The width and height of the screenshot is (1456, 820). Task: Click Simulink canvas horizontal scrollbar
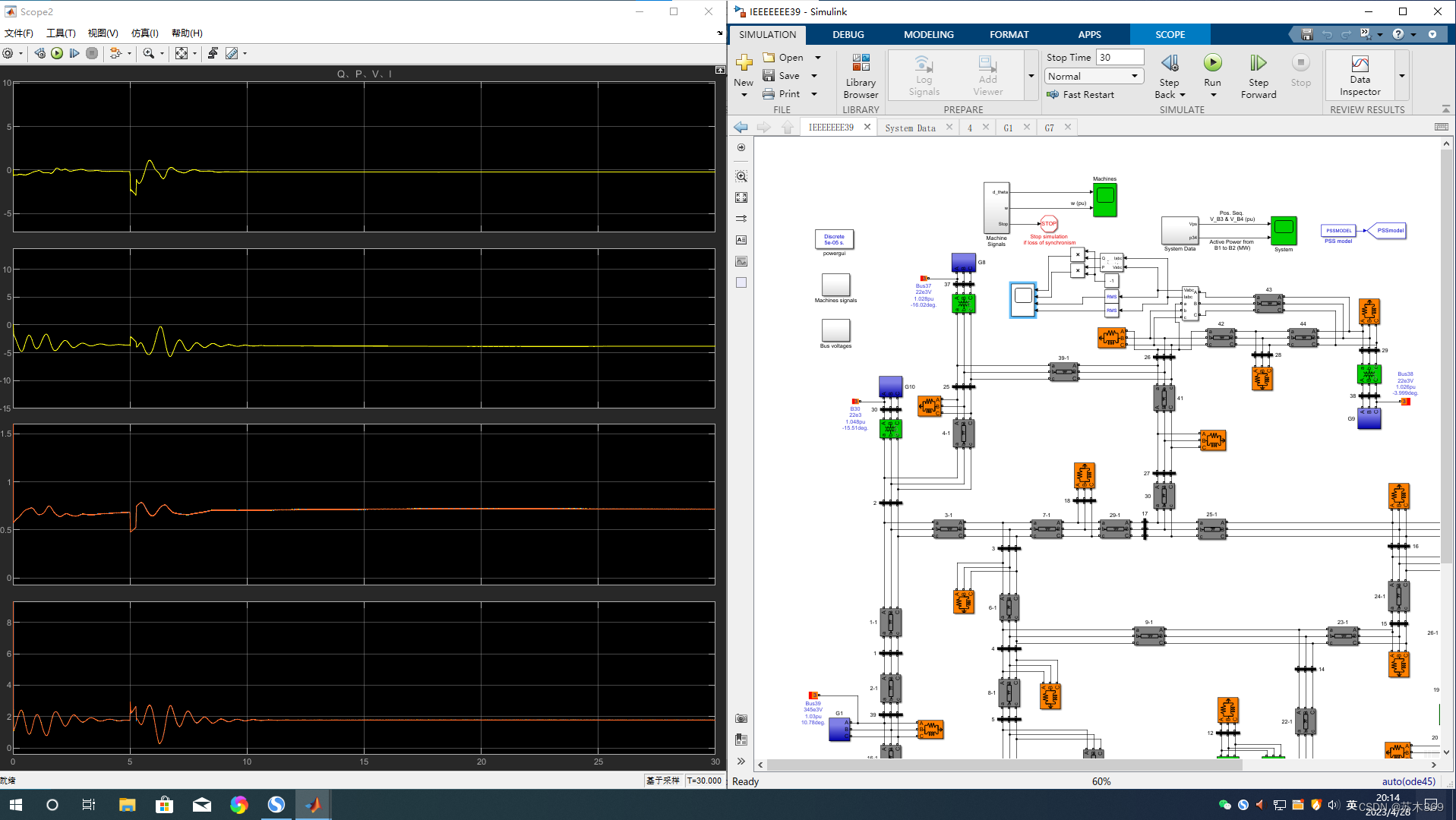coord(1004,765)
